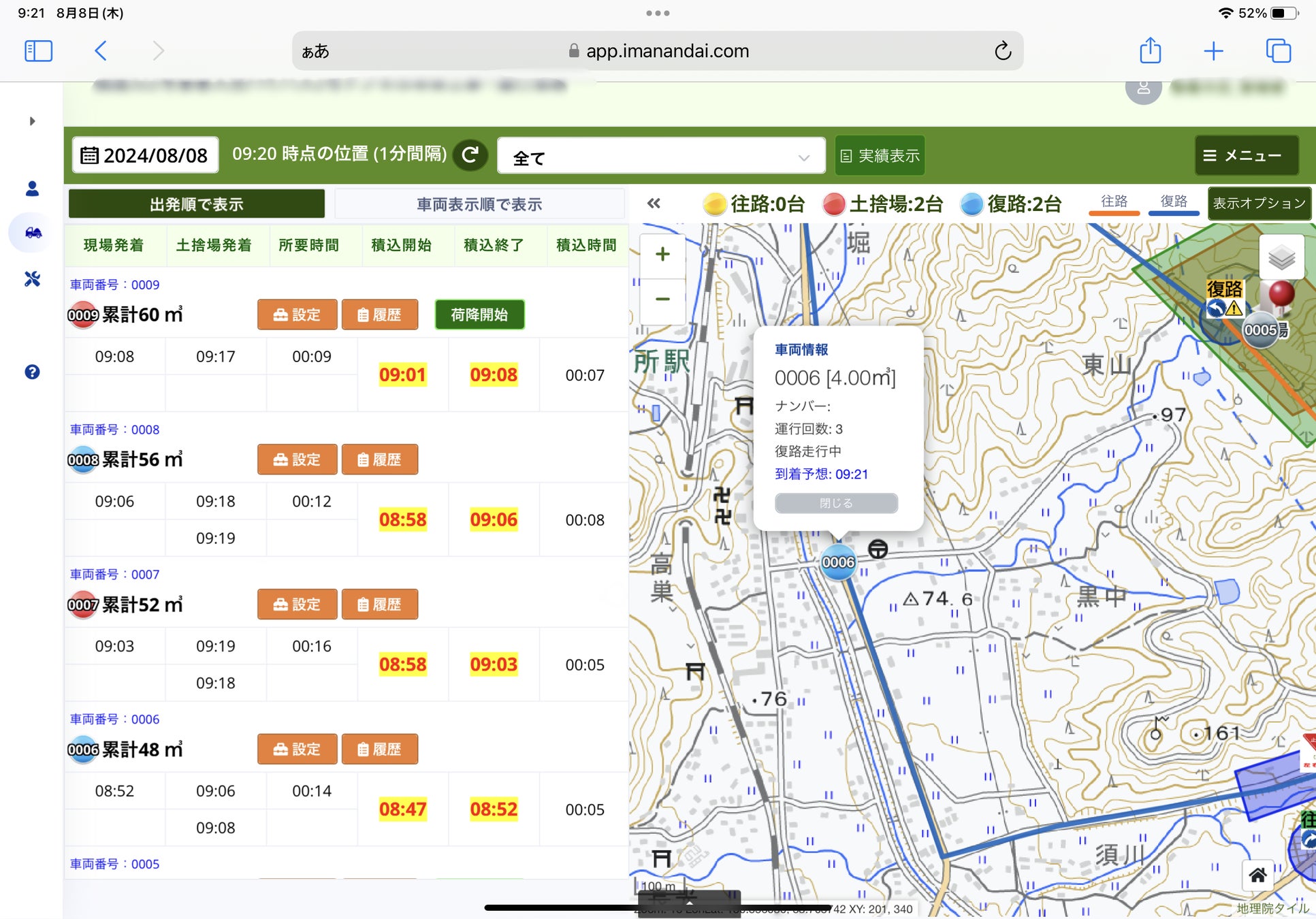Open the メニュー hamburger menu
This screenshot has height=919, width=1316.
point(1246,156)
